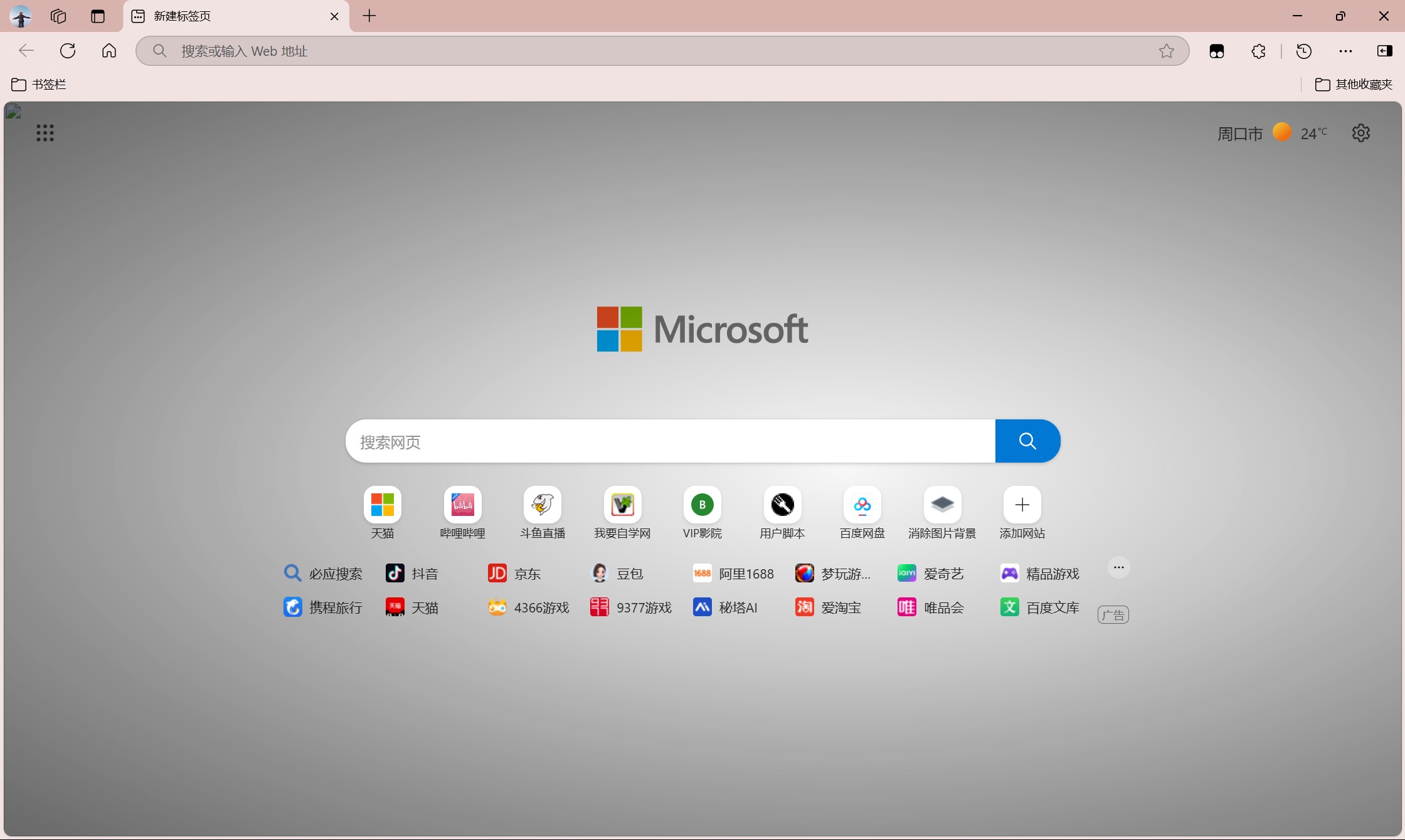The width and height of the screenshot is (1405, 840).
Task: Open the 必应搜索 link
Action: pos(323,573)
